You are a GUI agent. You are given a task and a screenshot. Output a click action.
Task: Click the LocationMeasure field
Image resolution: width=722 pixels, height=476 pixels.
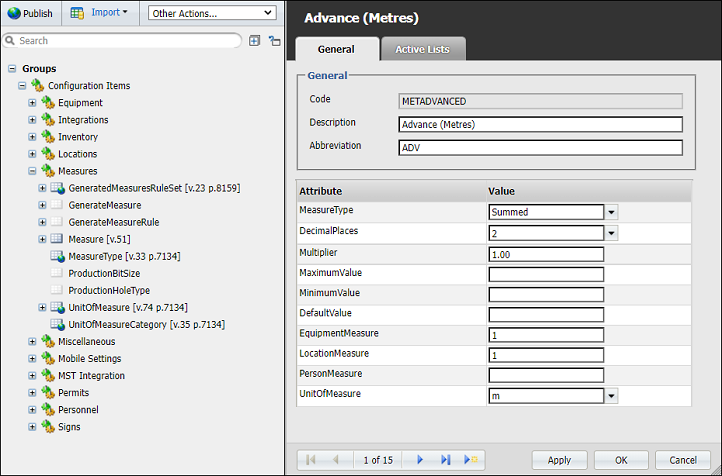click(546, 355)
